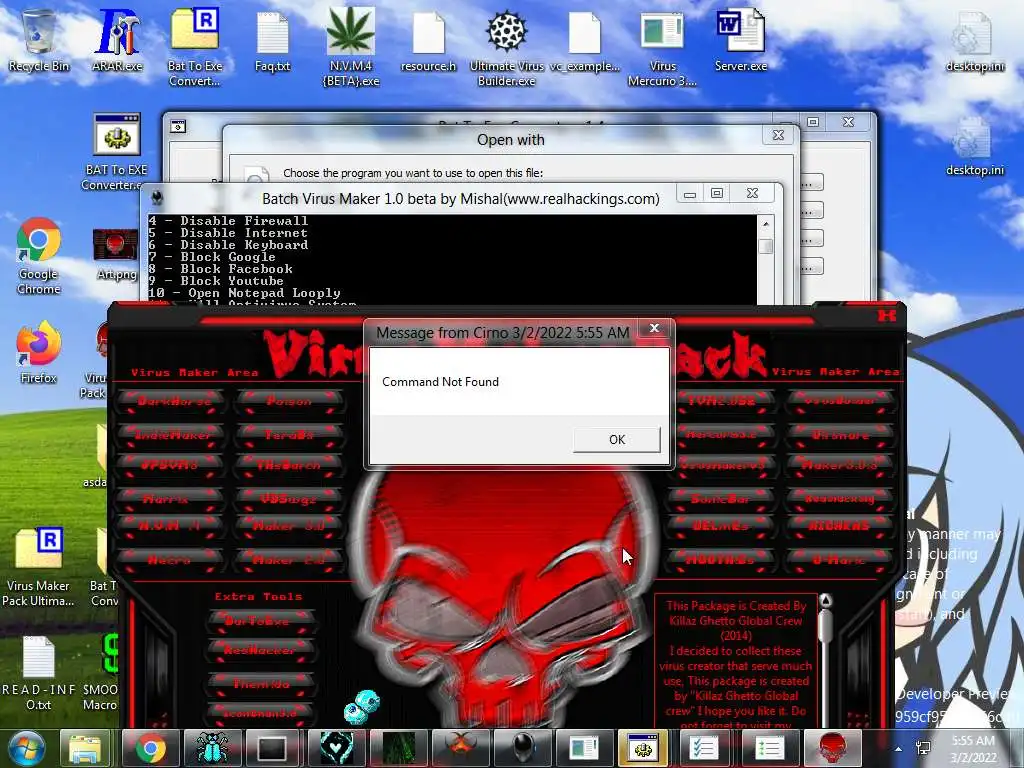Switch to alien head taskbar app
Viewport: 1024px width, 768px height.
pyautogui.click(x=522, y=748)
